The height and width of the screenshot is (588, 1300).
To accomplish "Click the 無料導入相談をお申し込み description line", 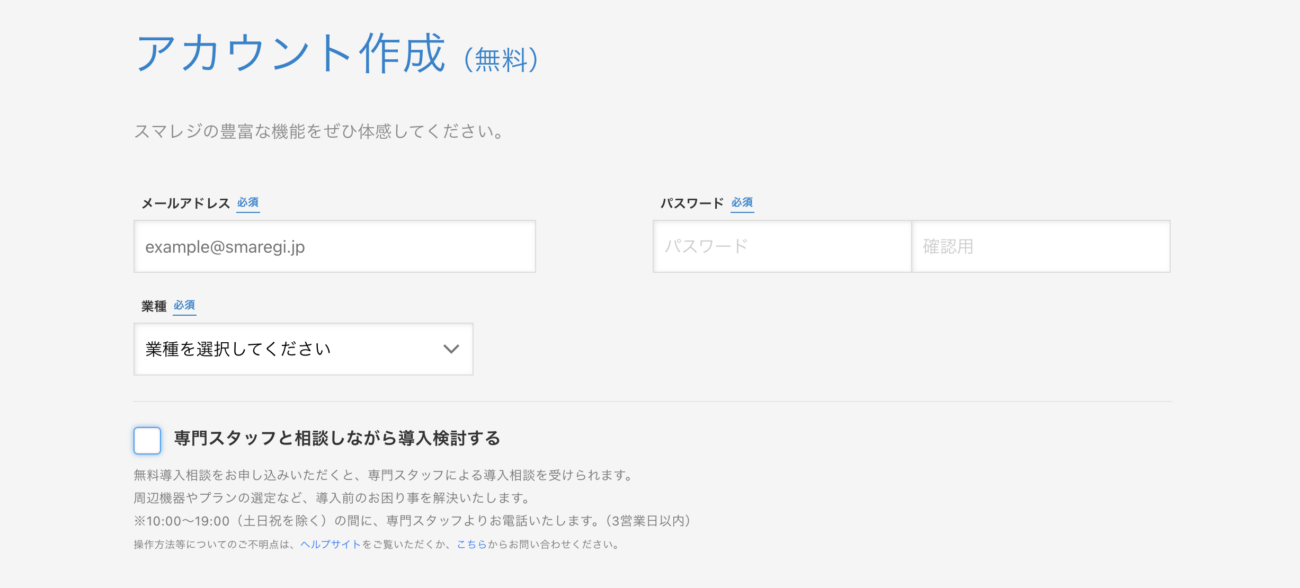I will (x=383, y=475).
